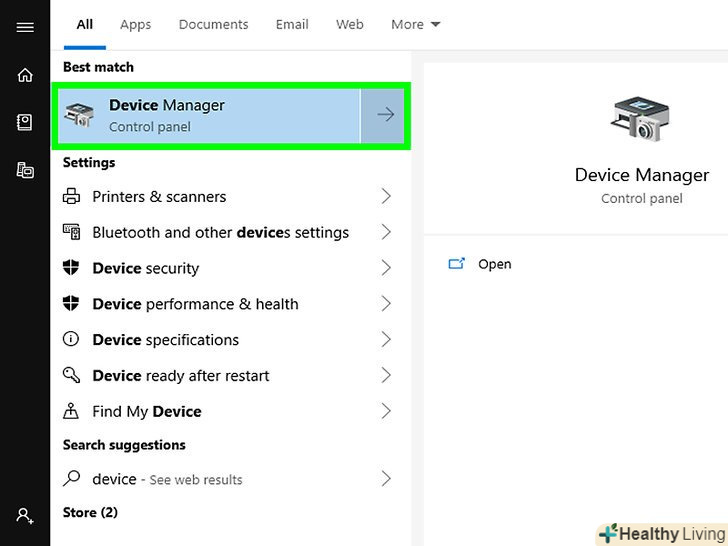Image resolution: width=728 pixels, height=546 pixels.
Task: Click the info icon beside Device specifications
Action: coord(71,339)
